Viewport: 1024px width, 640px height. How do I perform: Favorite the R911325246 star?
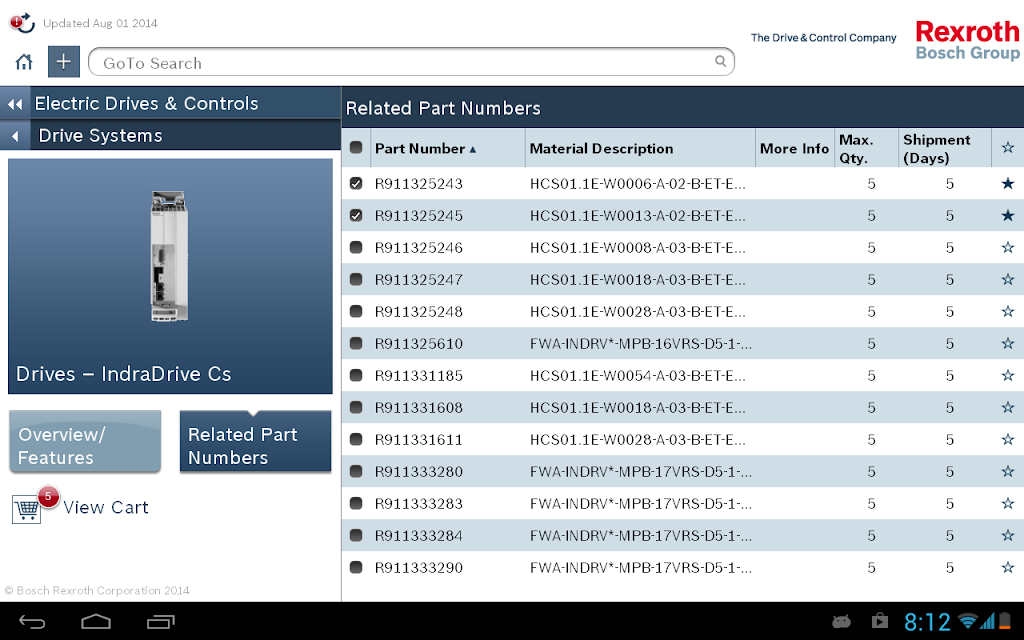pos(1008,248)
